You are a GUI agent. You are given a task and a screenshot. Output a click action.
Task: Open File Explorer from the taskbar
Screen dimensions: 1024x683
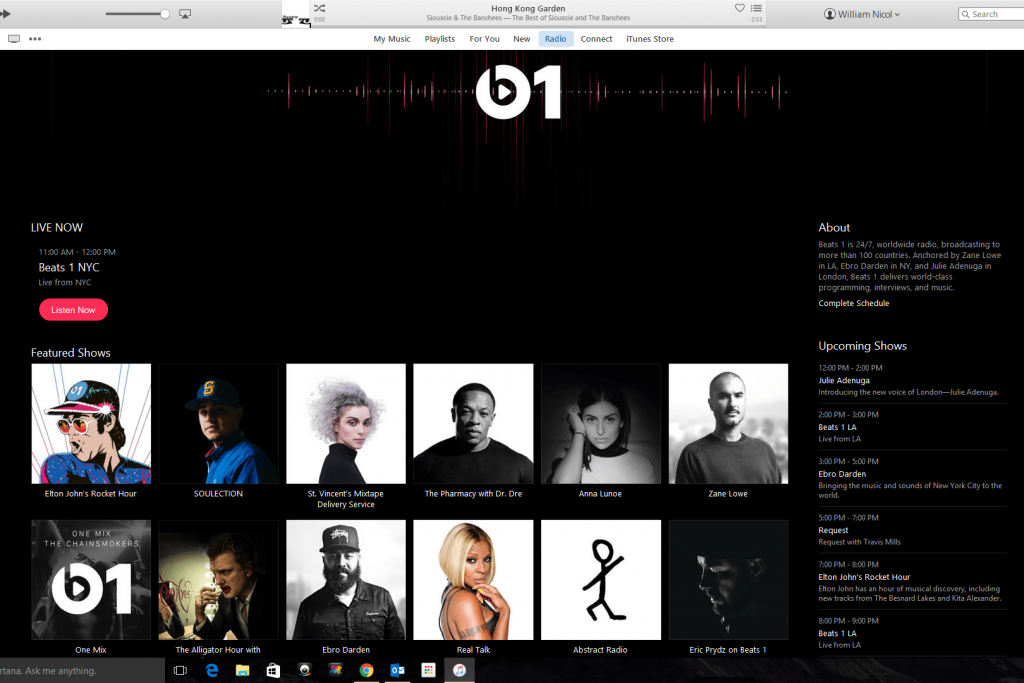pyautogui.click(x=242, y=671)
